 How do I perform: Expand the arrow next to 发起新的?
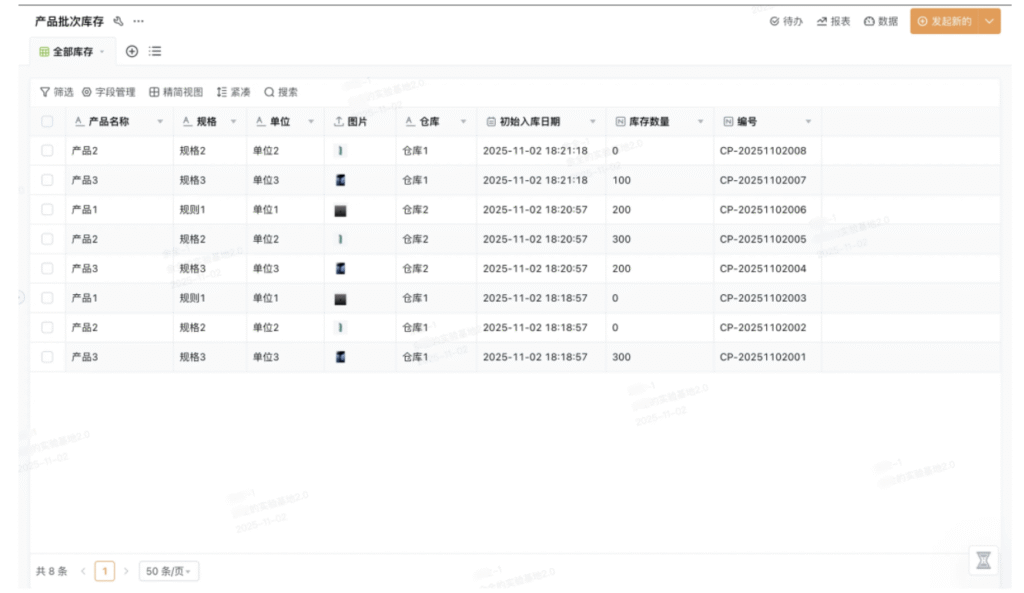tap(989, 21)
